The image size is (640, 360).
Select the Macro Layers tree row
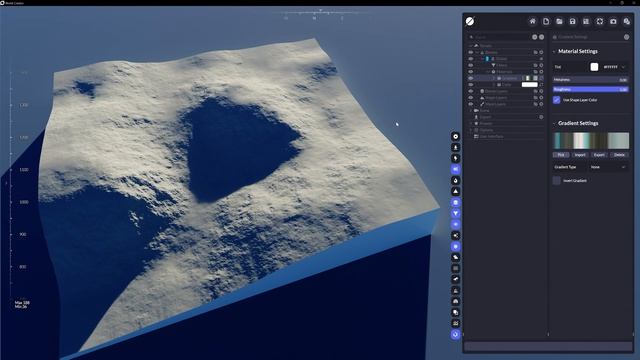coord(506,104)
